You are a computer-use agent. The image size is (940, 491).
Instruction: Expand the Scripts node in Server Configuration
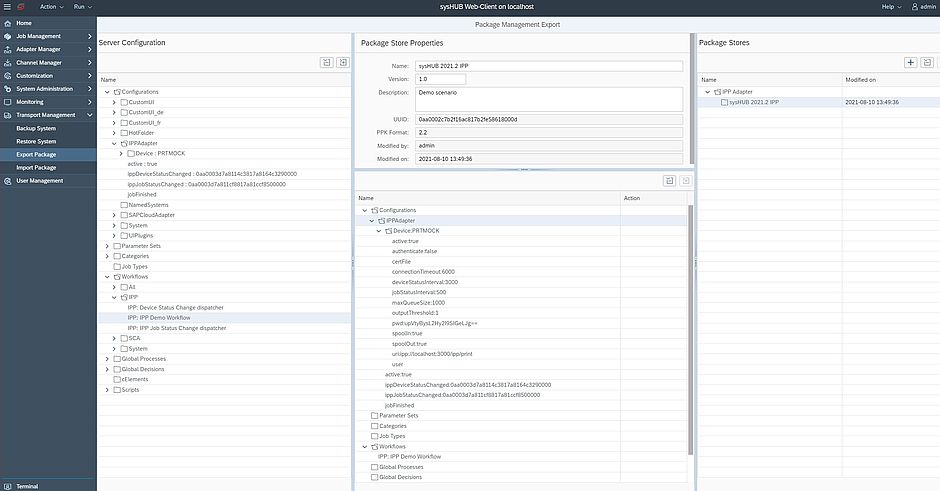point(107,390)
